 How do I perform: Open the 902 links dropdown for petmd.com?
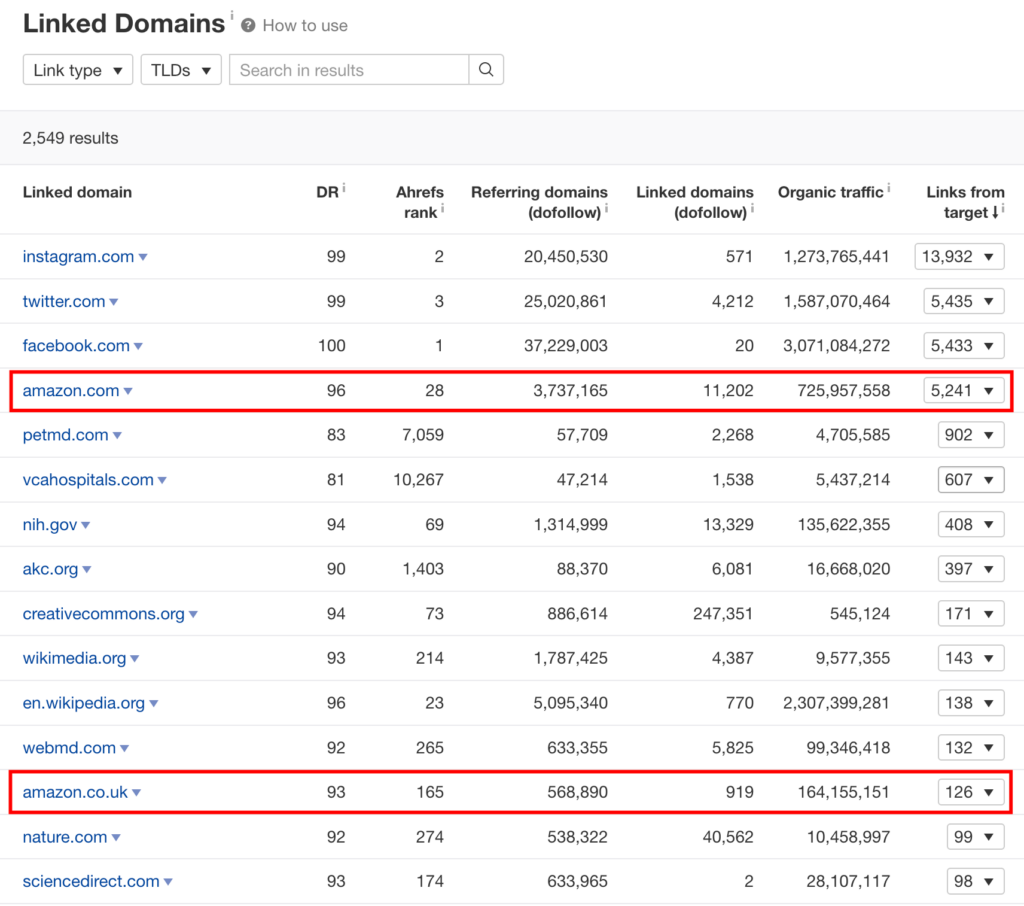coord(971,435)
